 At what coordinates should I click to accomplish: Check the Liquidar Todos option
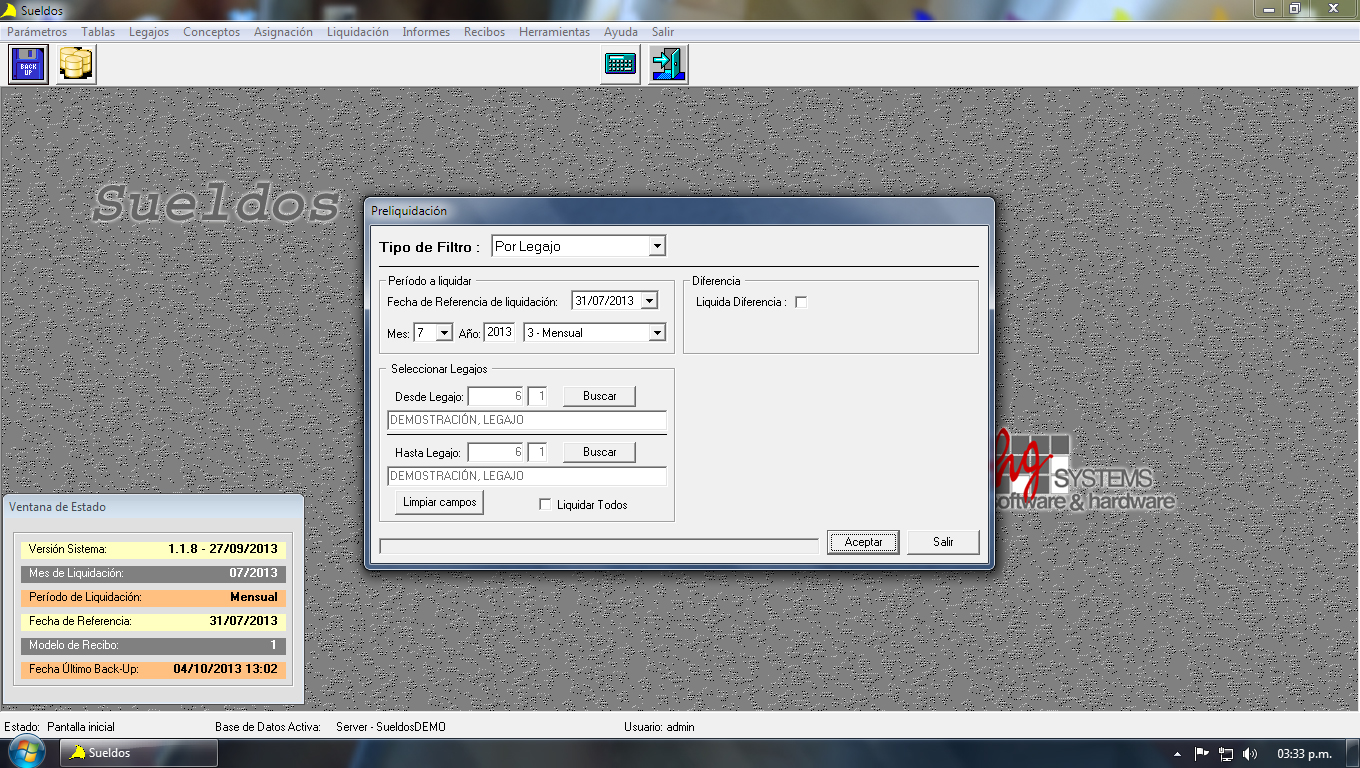(x=545, y=505)
